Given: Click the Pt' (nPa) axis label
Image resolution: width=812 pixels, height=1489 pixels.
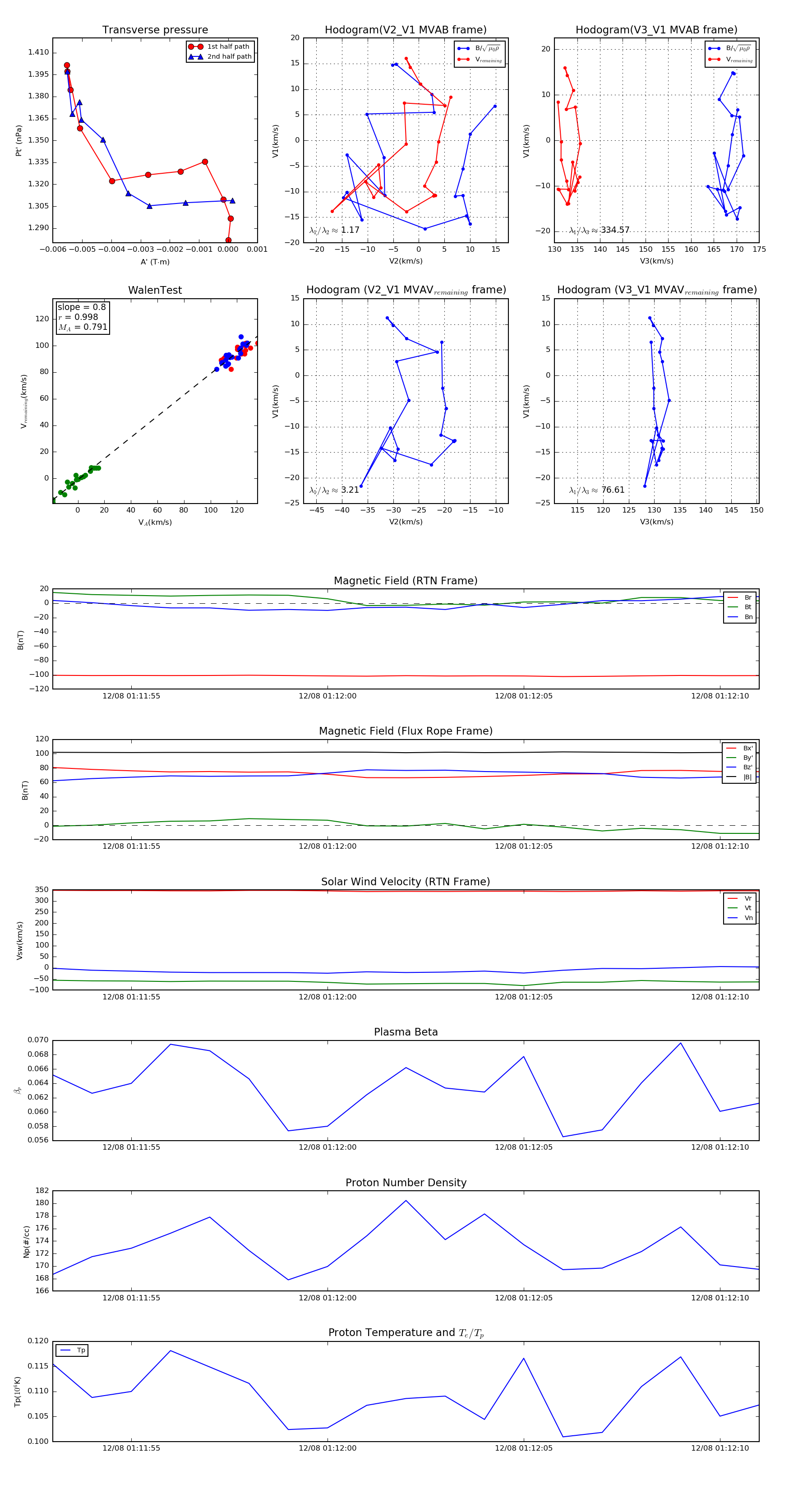Looking at the screenshot, I should point(18,140).
